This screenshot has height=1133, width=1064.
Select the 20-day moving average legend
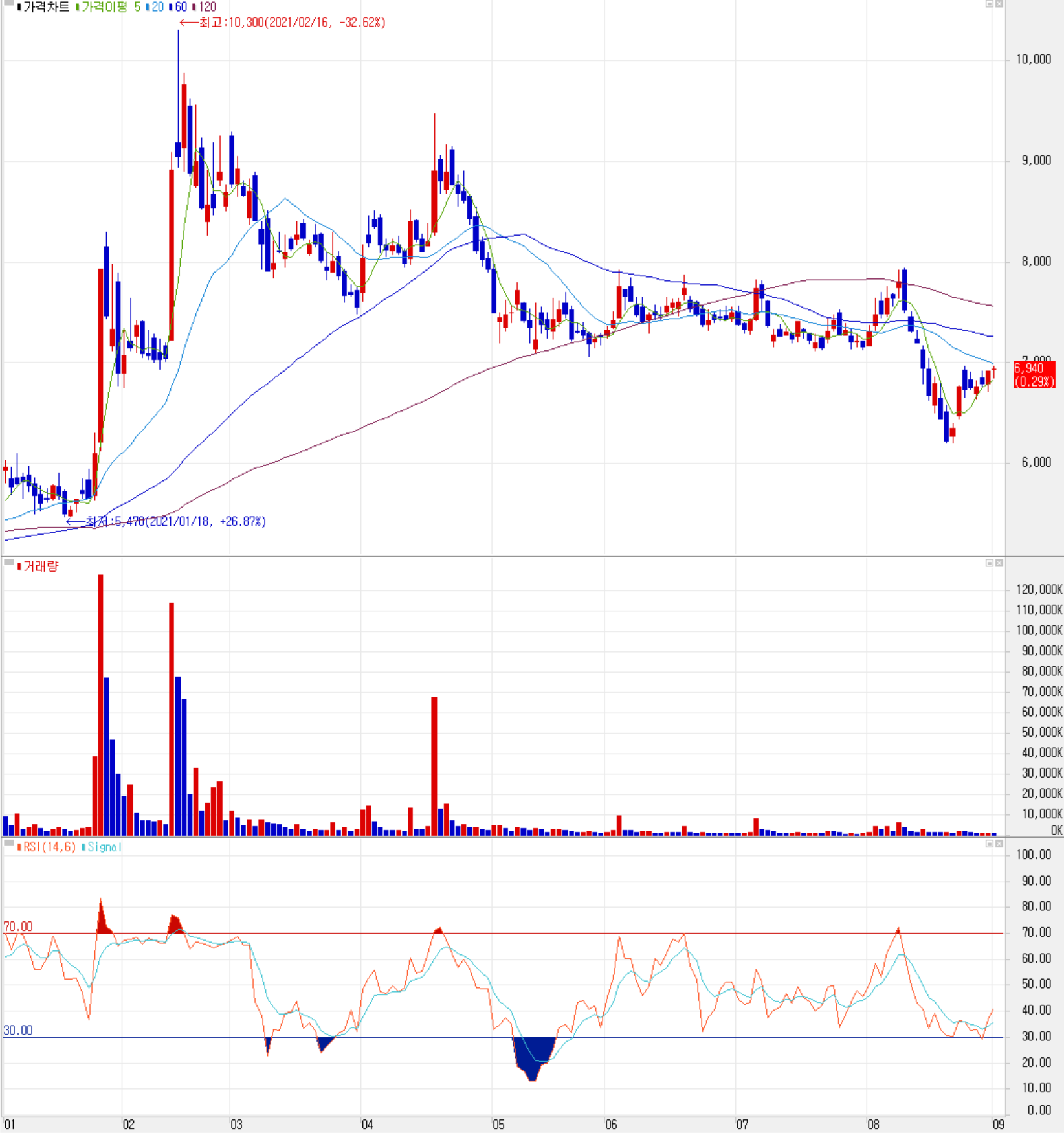point(157,7)
